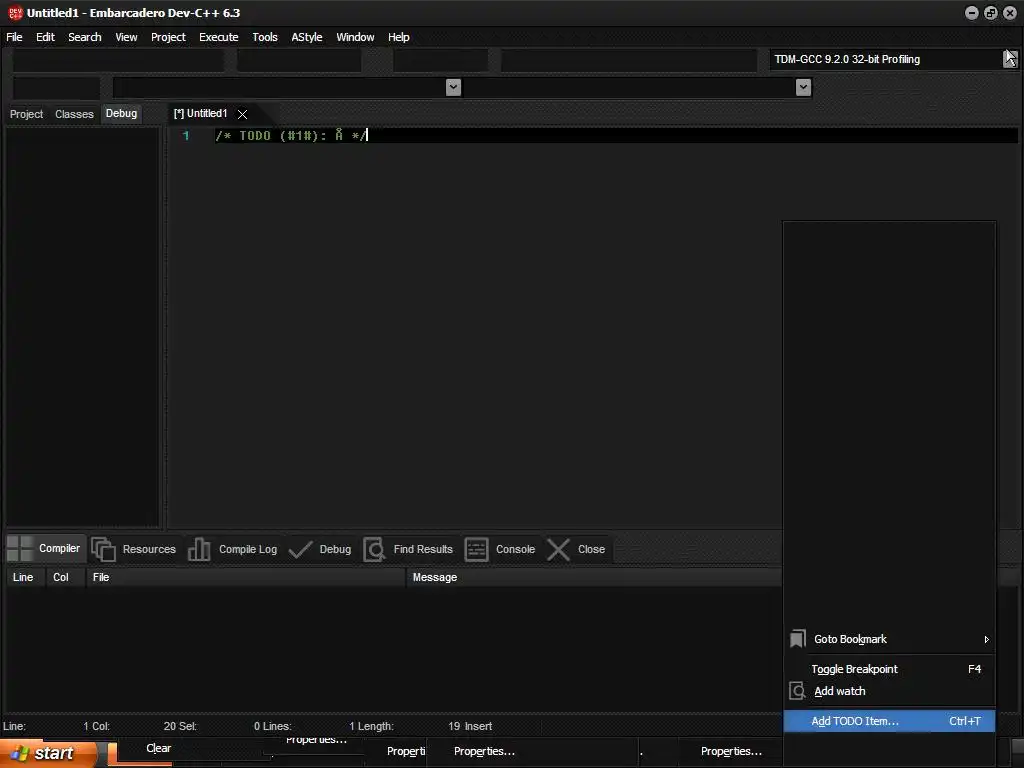1024x768 pixels.
Task: Select the [*] Untitled1 editor tab
Action: pos(200,114)
